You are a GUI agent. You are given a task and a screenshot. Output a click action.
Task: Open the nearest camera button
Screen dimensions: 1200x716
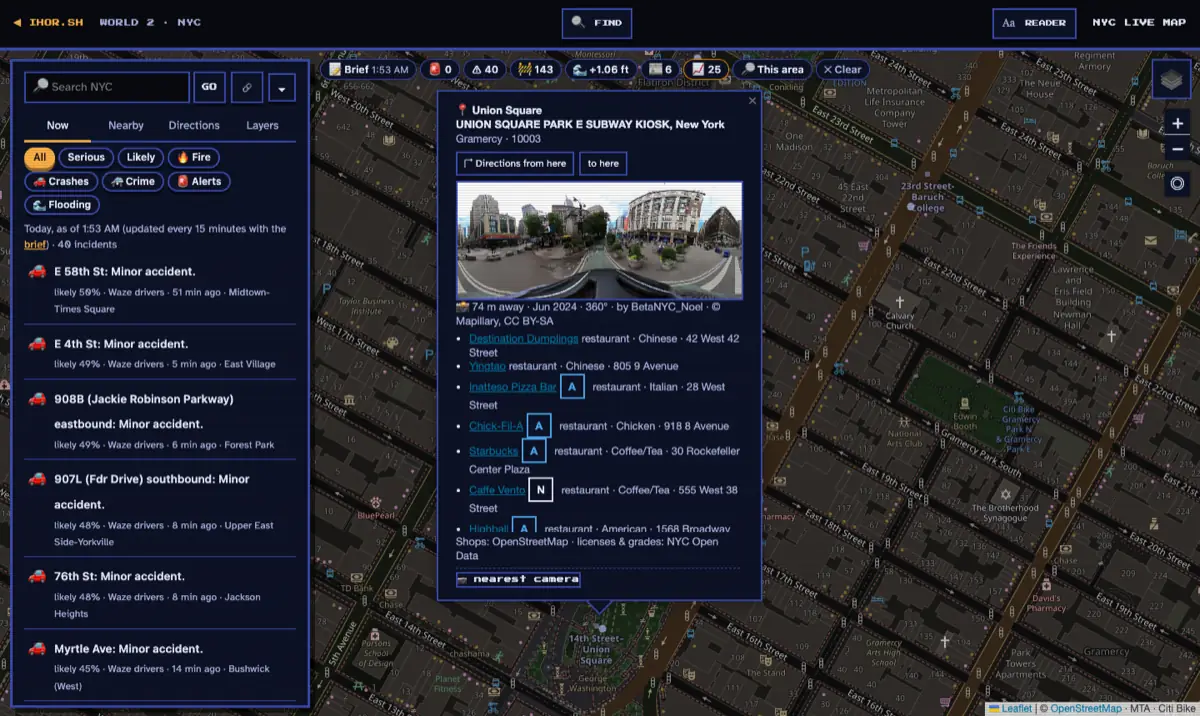[518, 579]
